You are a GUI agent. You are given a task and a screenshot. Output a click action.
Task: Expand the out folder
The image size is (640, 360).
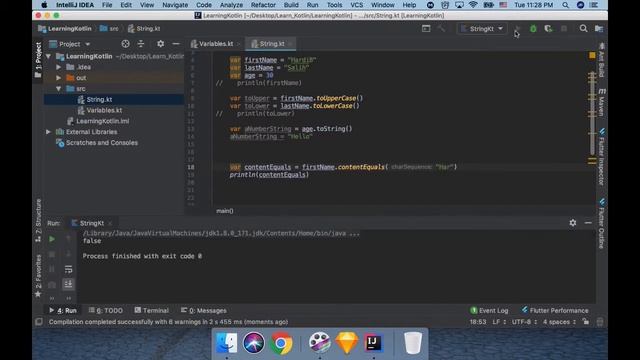[x=59, y=78]
